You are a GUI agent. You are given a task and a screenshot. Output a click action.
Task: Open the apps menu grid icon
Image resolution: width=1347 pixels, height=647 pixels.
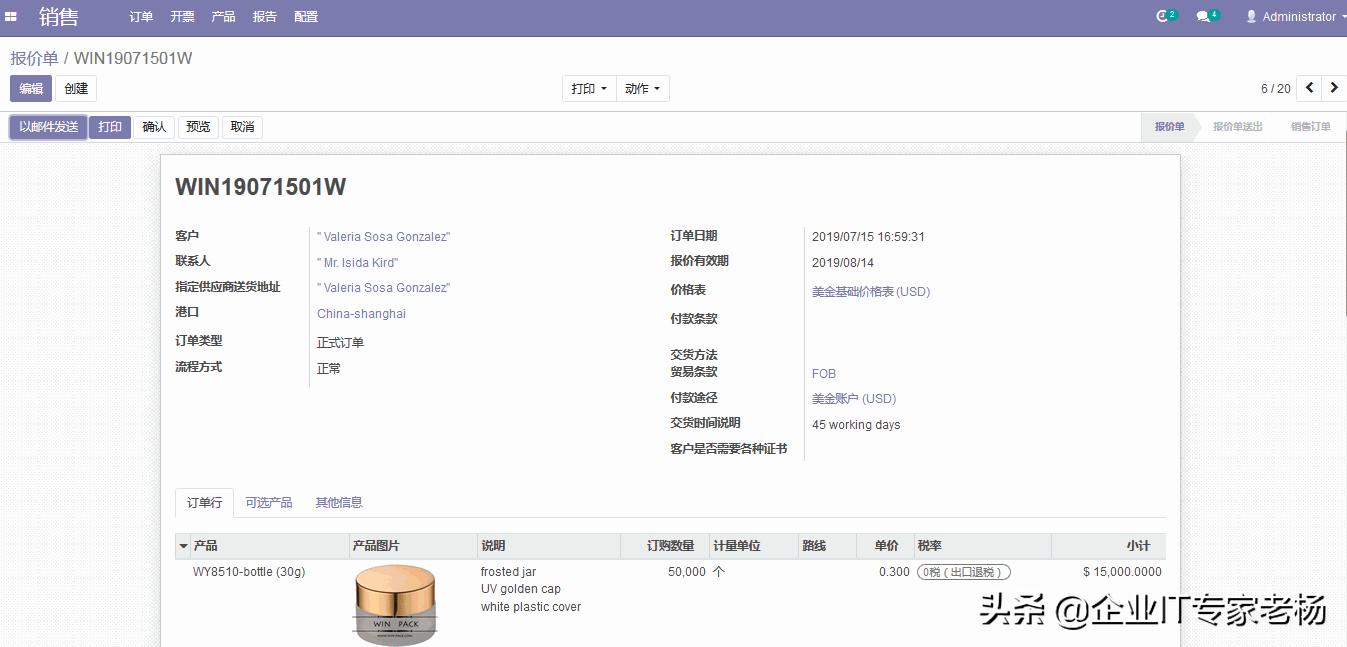(13, 16)
